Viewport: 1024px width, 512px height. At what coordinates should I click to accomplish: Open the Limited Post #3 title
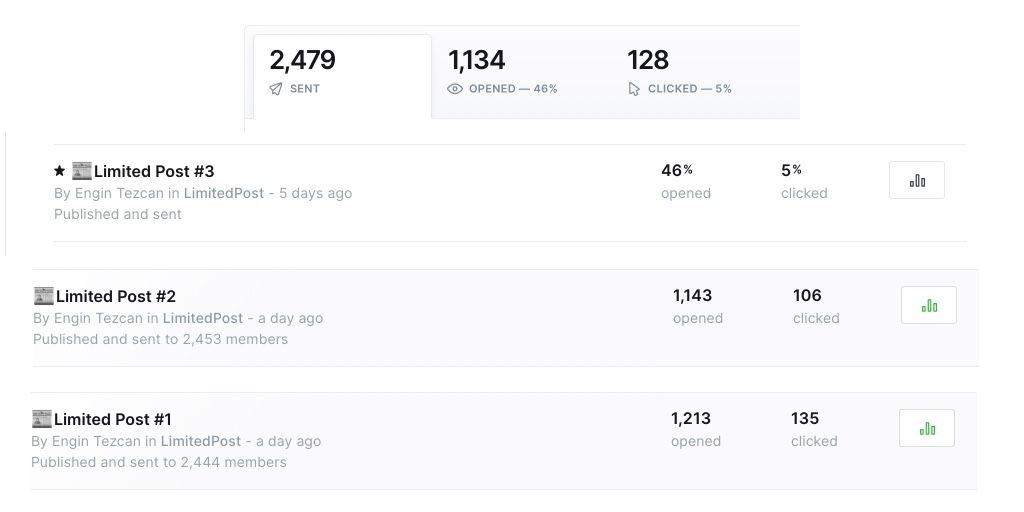tap(153, 171)
